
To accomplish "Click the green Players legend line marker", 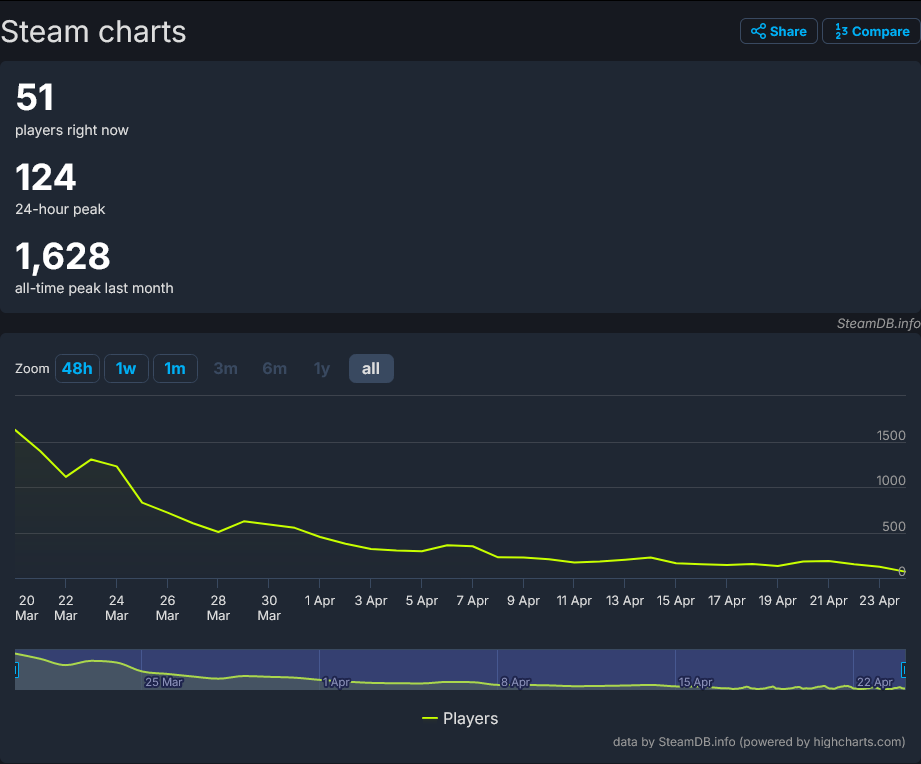I will pos(430,718).
